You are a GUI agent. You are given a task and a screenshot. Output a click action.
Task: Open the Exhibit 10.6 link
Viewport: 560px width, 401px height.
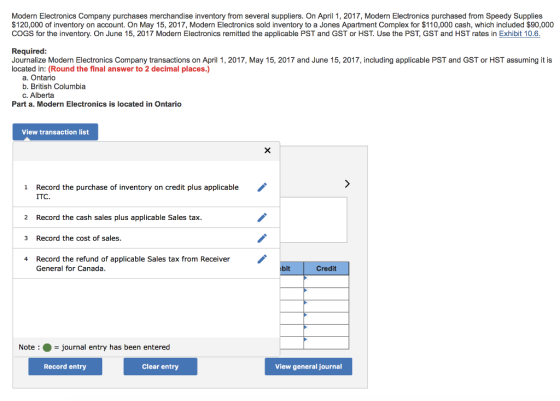point(519,34)
